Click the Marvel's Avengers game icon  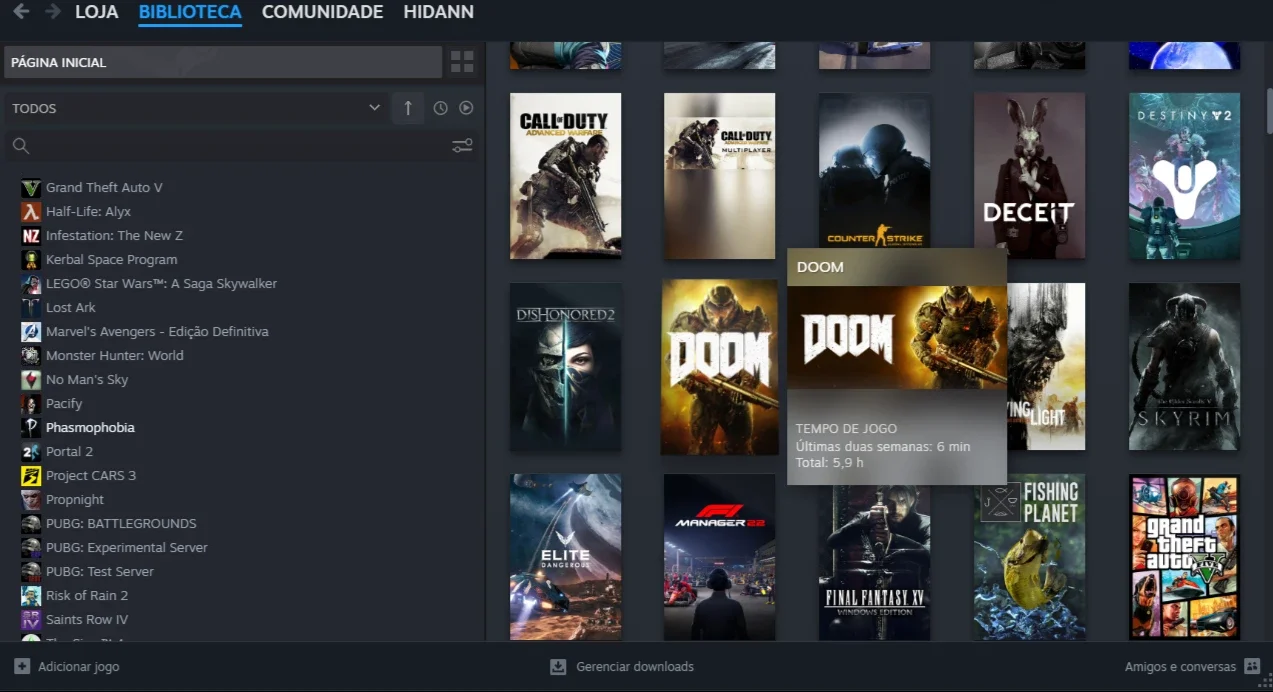(31, 331)
